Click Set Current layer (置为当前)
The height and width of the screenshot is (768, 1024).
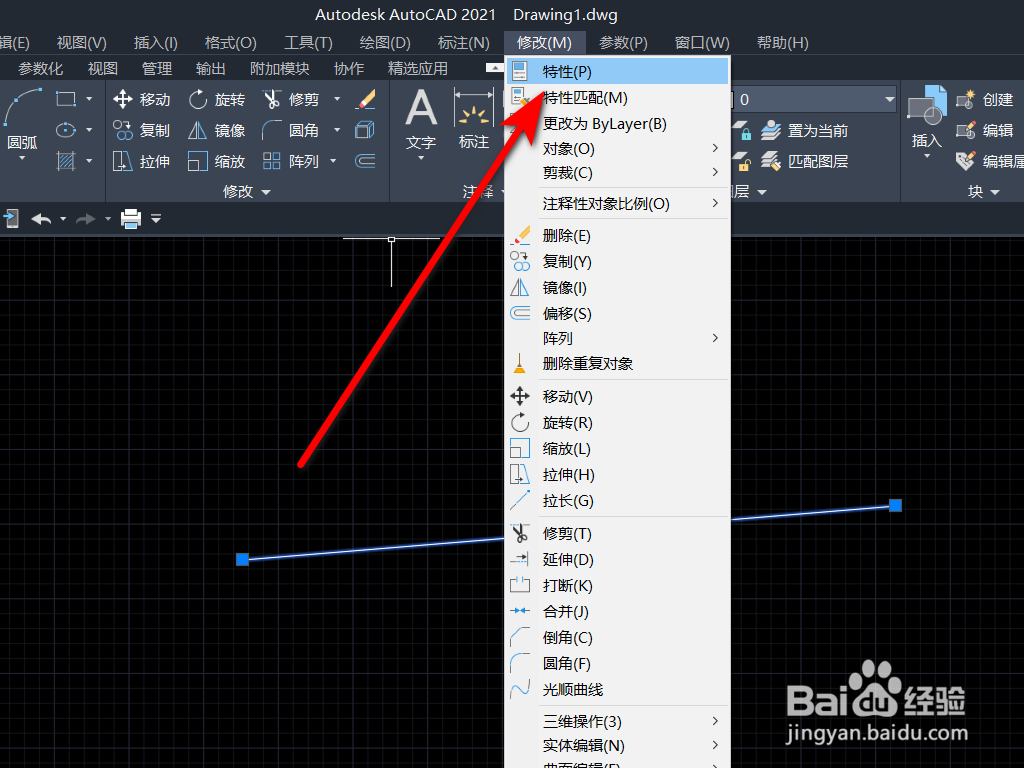click(x=804, y=130)
